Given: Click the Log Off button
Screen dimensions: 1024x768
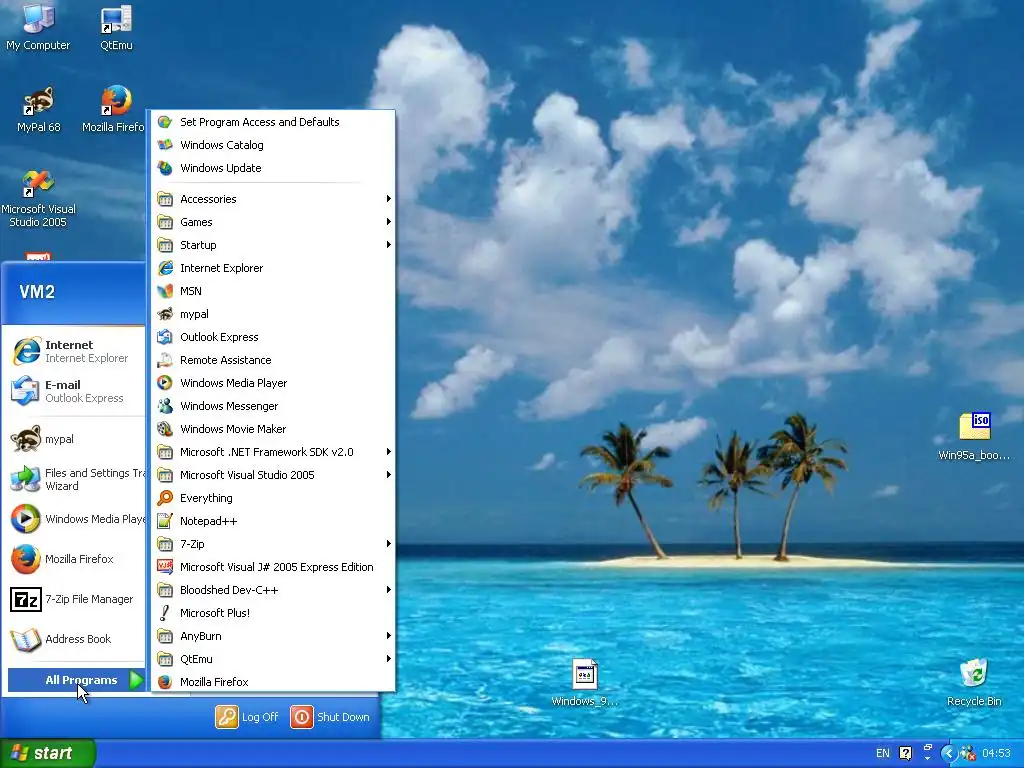Looking at the screenshot, I should [247, 717].
